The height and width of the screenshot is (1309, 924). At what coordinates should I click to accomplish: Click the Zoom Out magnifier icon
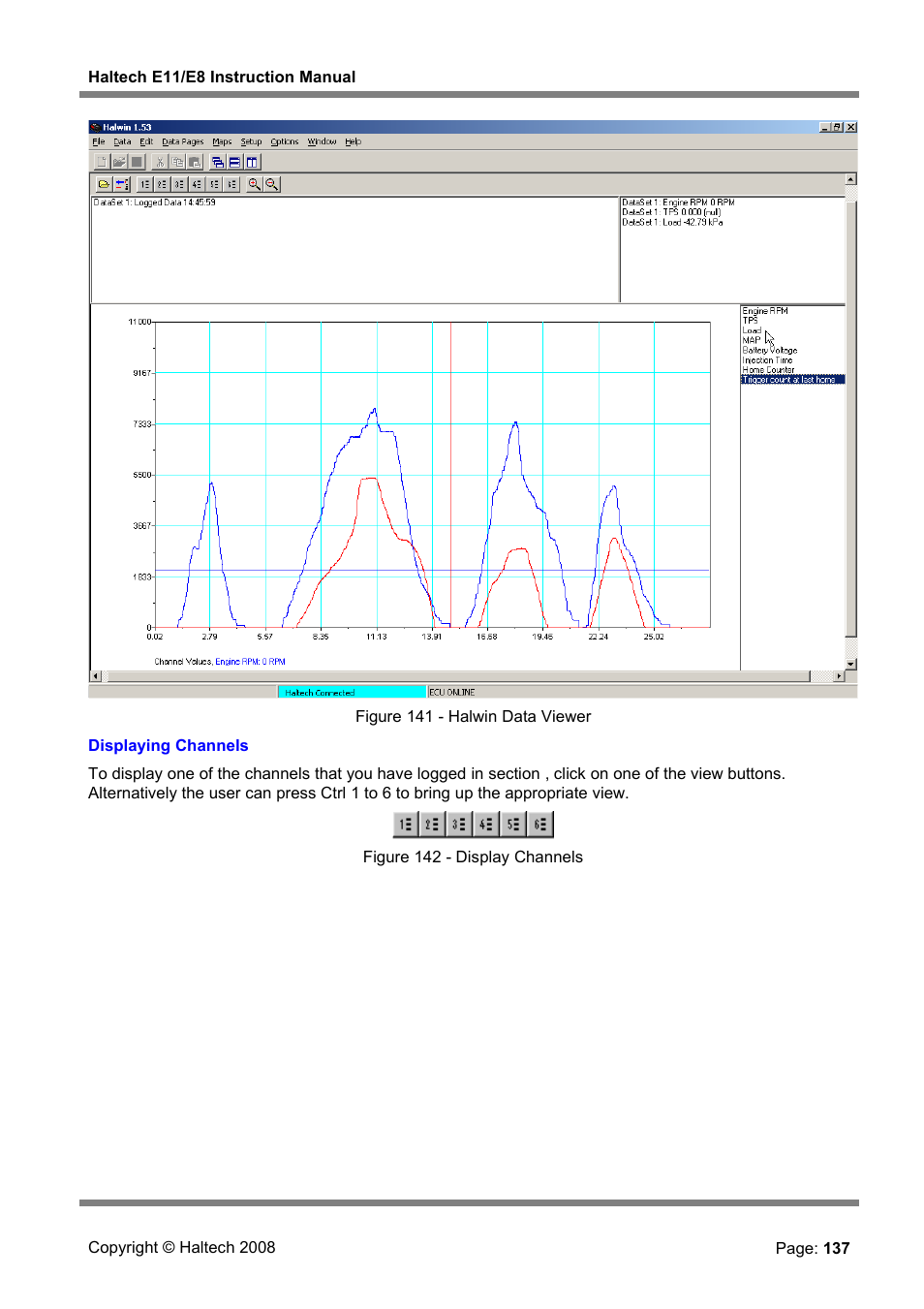tap(272, 184)
